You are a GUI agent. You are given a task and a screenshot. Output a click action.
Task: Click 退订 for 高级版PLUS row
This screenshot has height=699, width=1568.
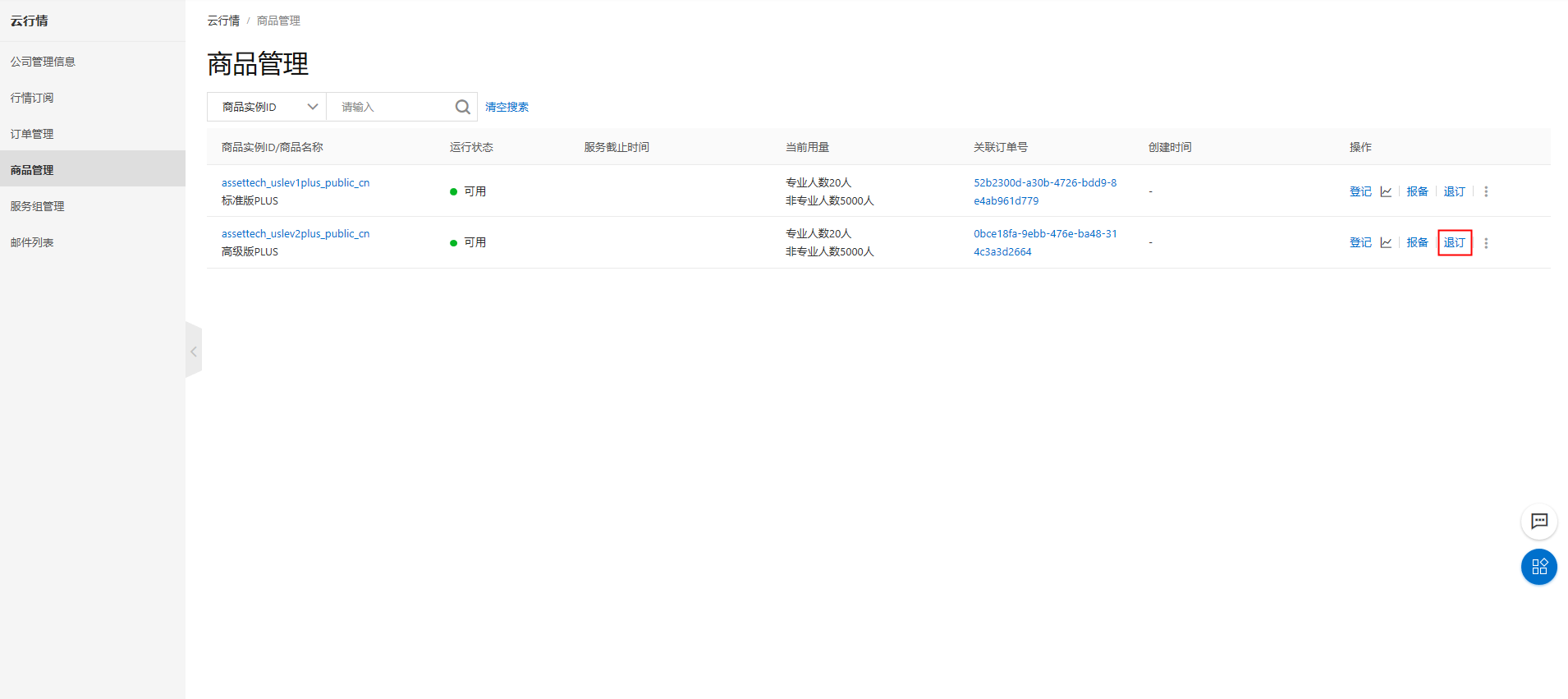[x=1454, y=242]
